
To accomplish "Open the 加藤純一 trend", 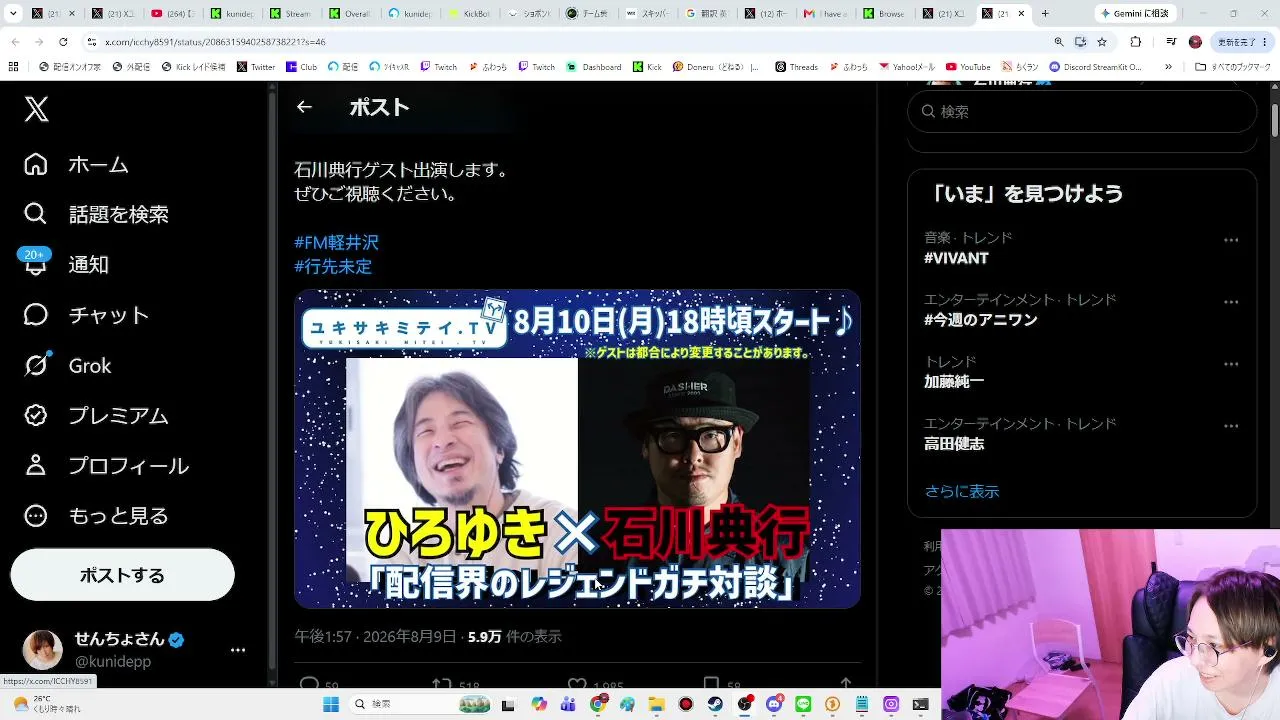I will (954, 382).
